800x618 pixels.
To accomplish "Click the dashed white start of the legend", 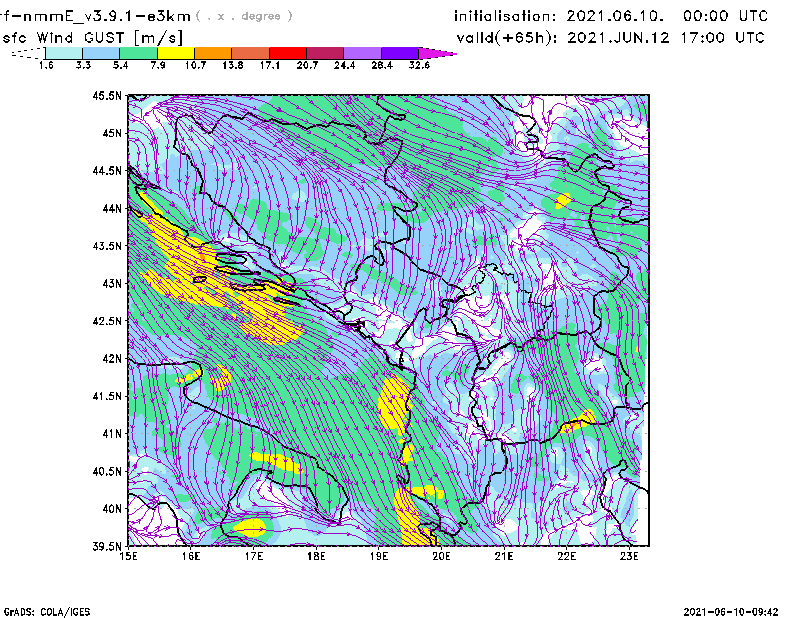I will (29, 53).
